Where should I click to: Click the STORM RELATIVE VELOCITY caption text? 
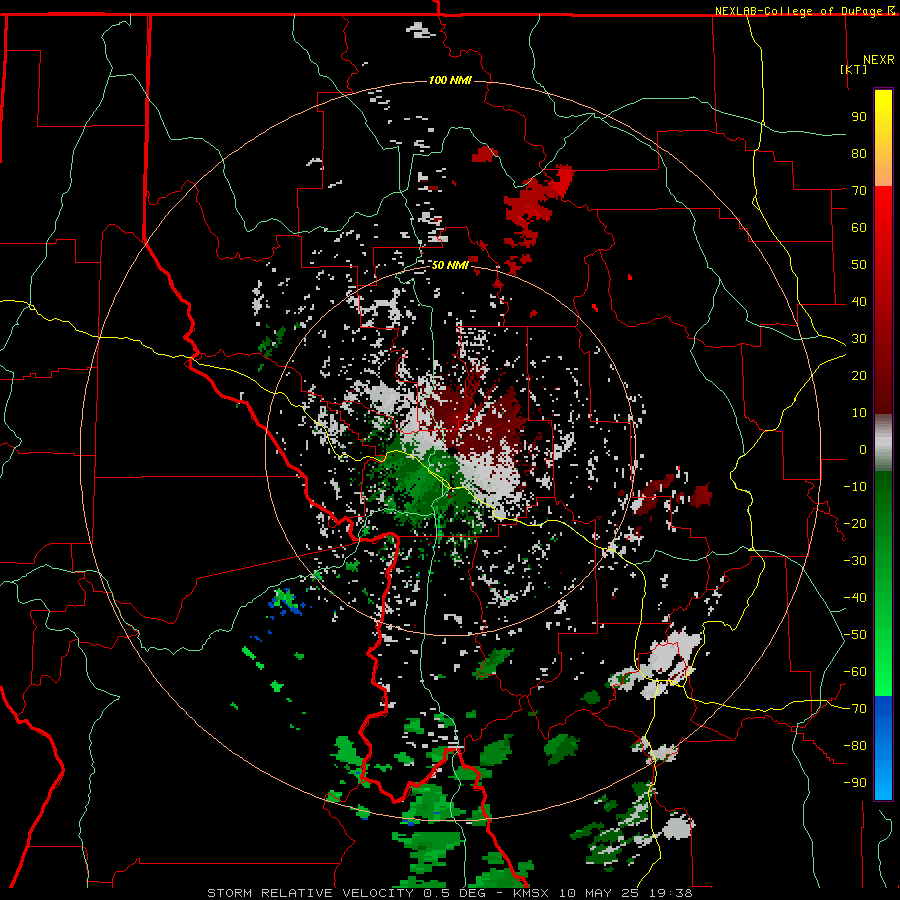[309, 893]
